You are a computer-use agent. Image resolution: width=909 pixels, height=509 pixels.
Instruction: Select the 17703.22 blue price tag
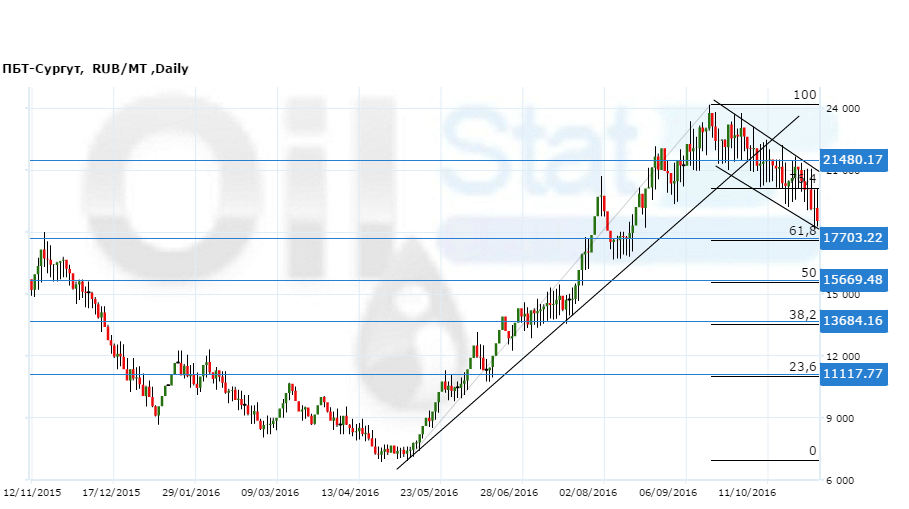(852, 238)
